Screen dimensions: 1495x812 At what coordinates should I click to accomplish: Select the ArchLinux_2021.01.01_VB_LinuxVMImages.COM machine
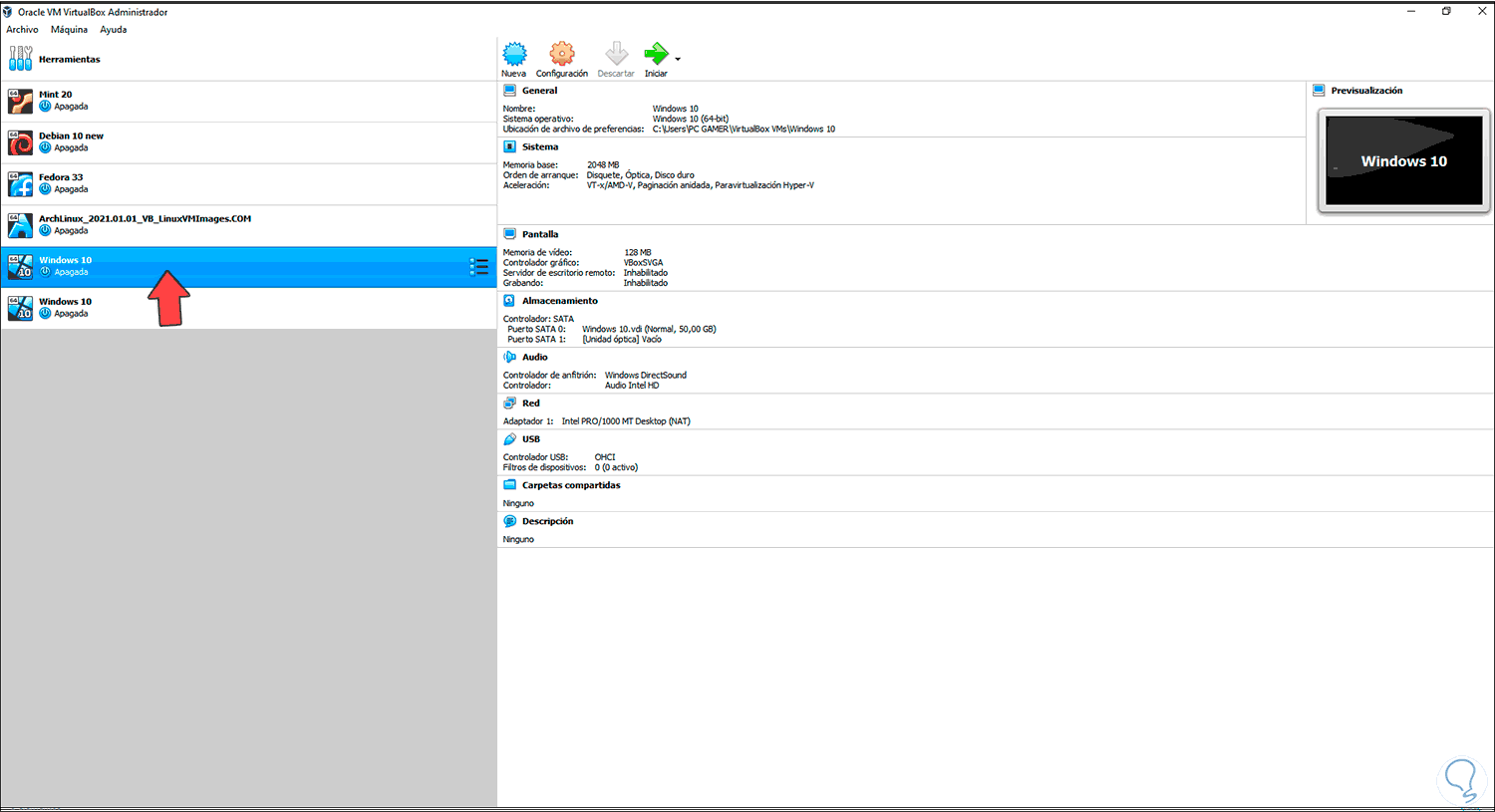point(249,225)
